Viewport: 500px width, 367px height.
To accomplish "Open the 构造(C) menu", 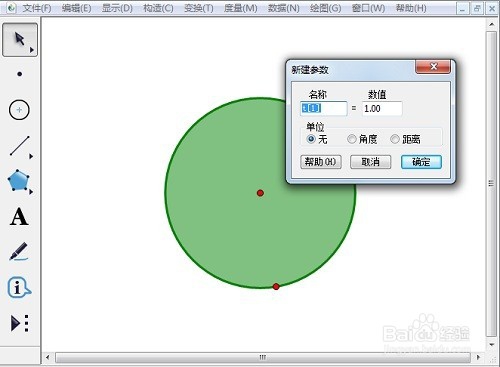I will click(158, 8).
